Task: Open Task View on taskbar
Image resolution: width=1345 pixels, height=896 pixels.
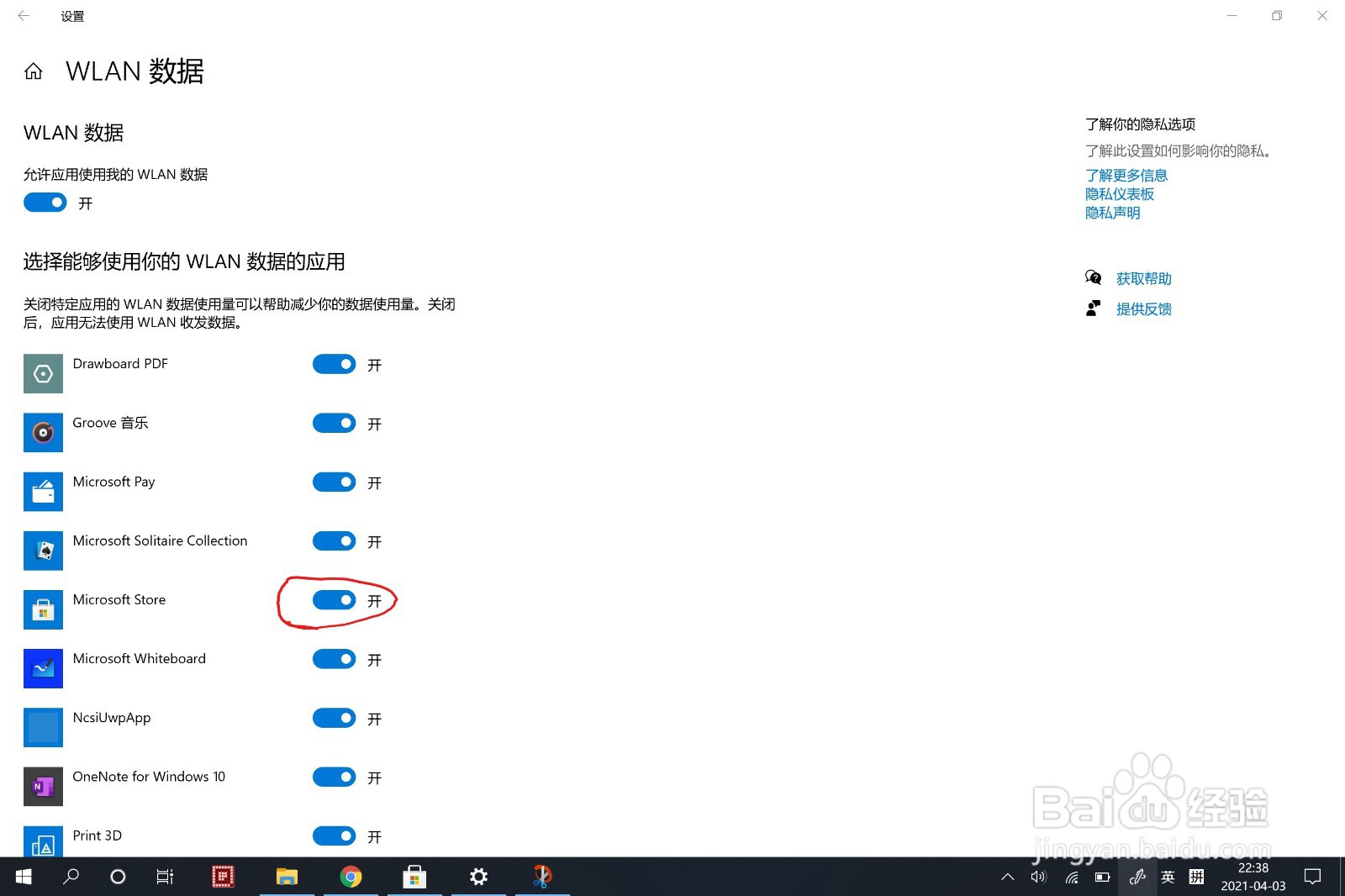Action: (165, 877)
